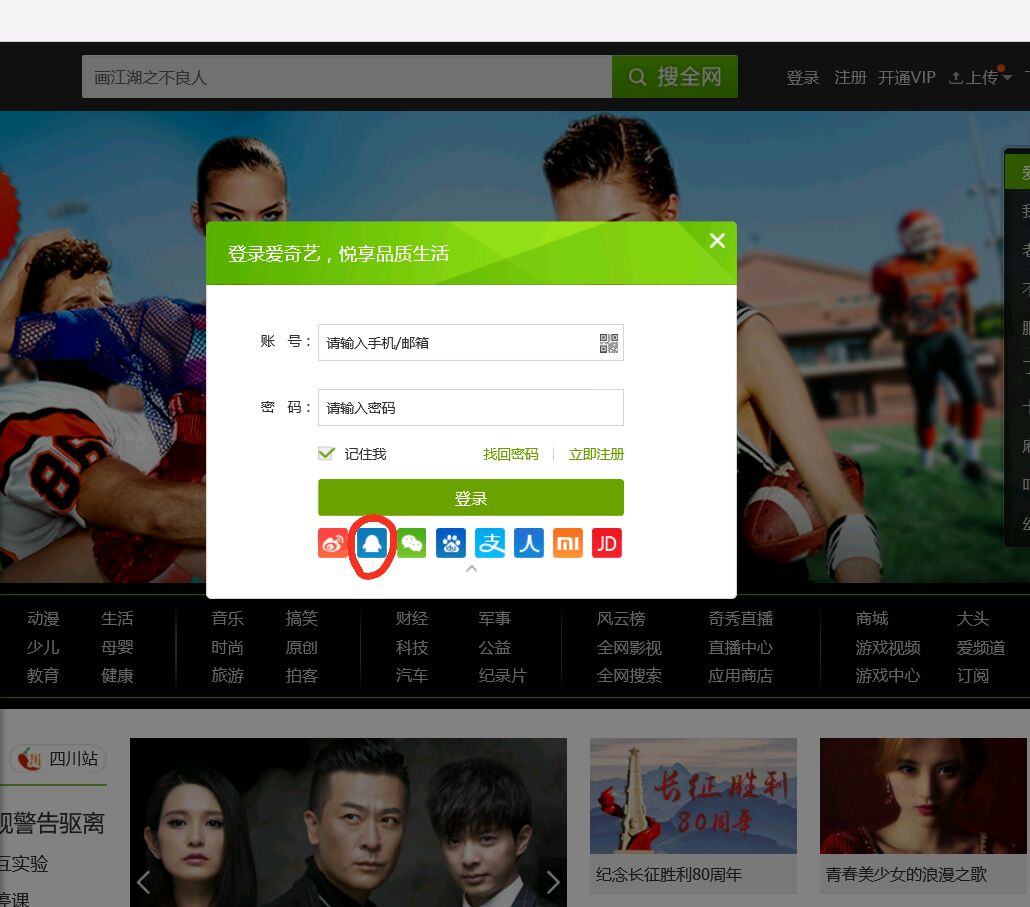Focus the 密码 password input field
This screenshot has height=907, width=1030.
pos(470,408)
